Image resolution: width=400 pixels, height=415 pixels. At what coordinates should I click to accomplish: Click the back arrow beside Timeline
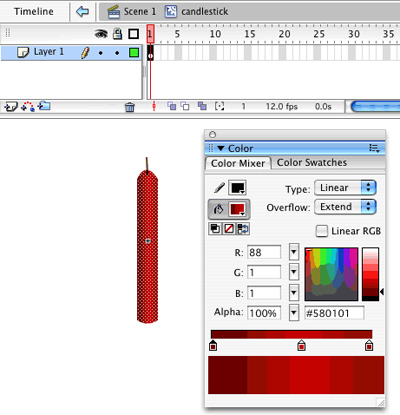(x=82, y=12)
